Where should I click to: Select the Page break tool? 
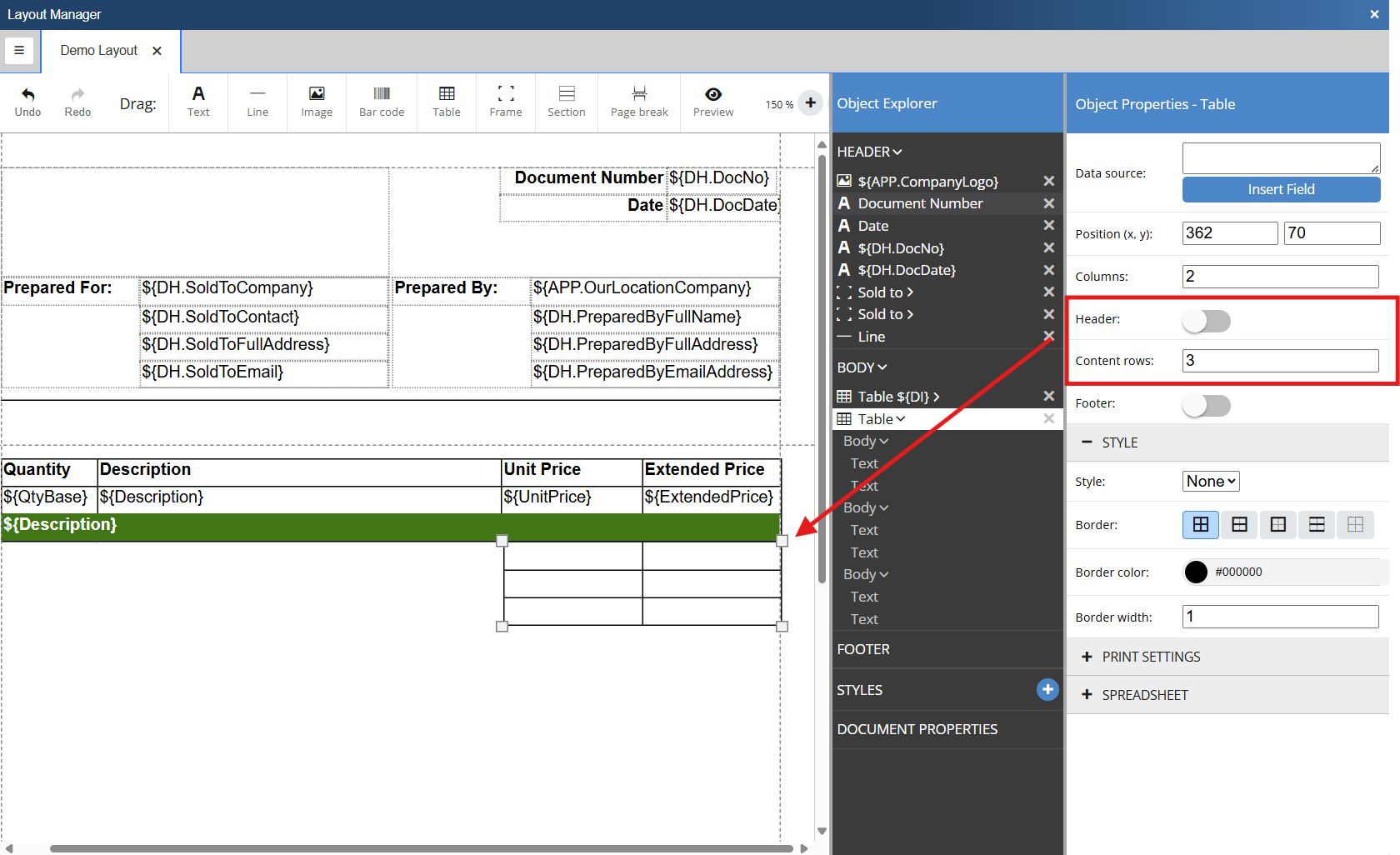638,102
